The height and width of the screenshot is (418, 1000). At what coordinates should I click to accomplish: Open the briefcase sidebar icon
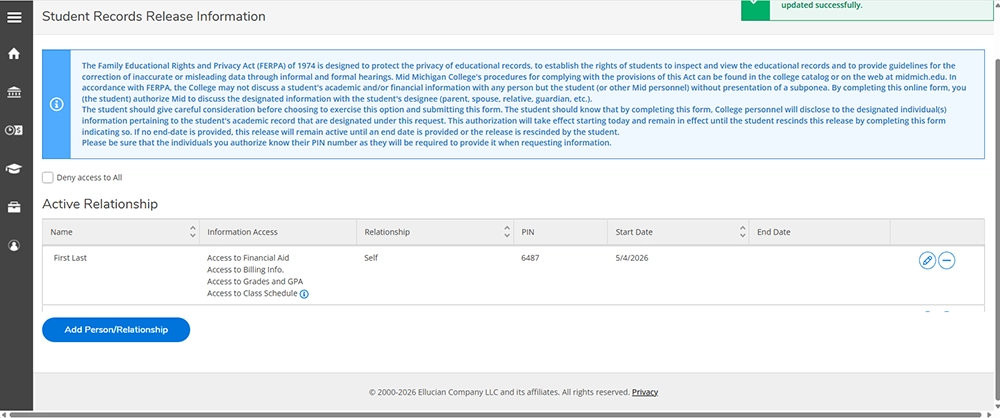[x=14, y=207]
